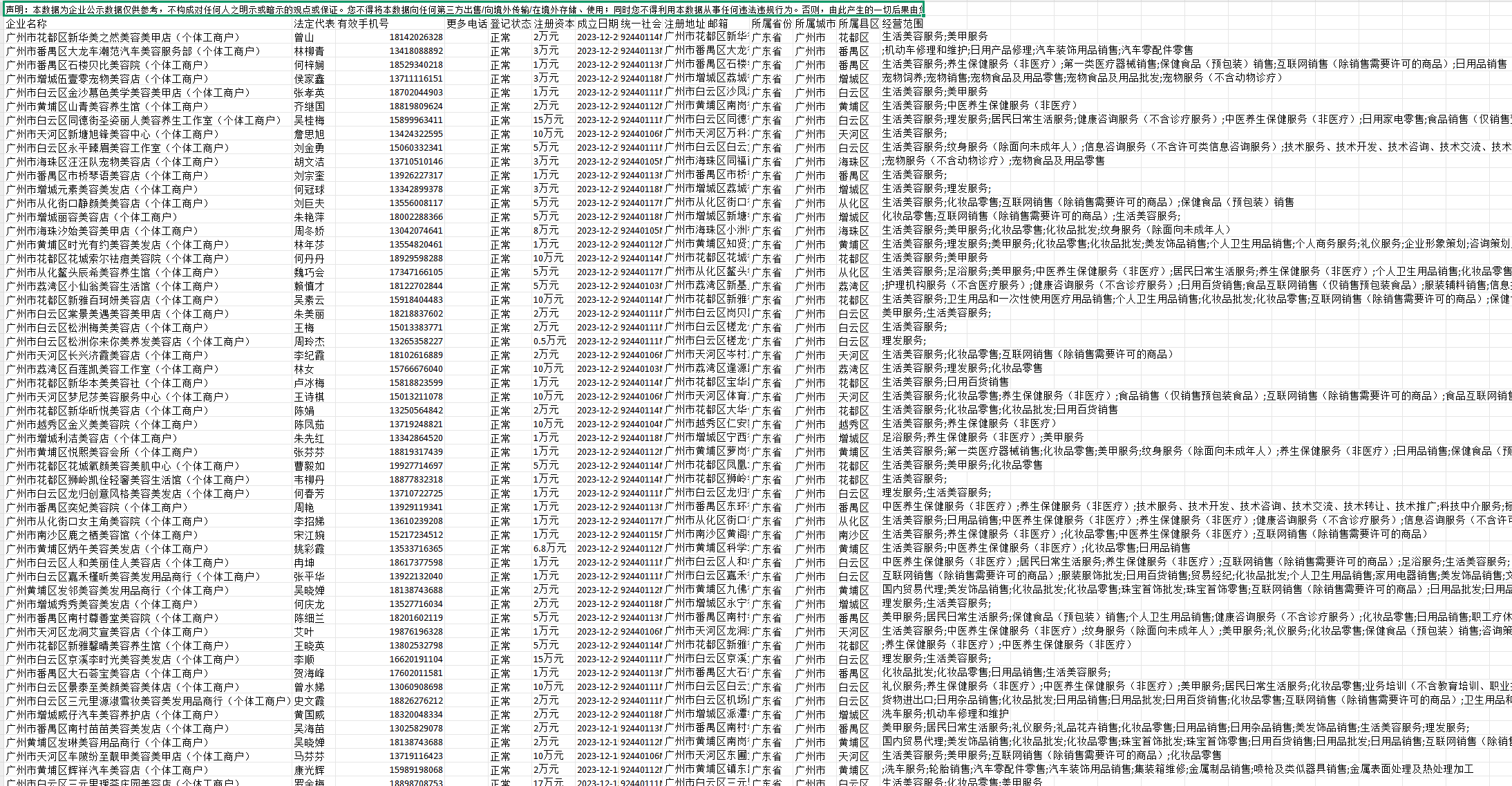Select the disclaimer cell starting with 声明
1512x786 pixels.
(463, 10)
